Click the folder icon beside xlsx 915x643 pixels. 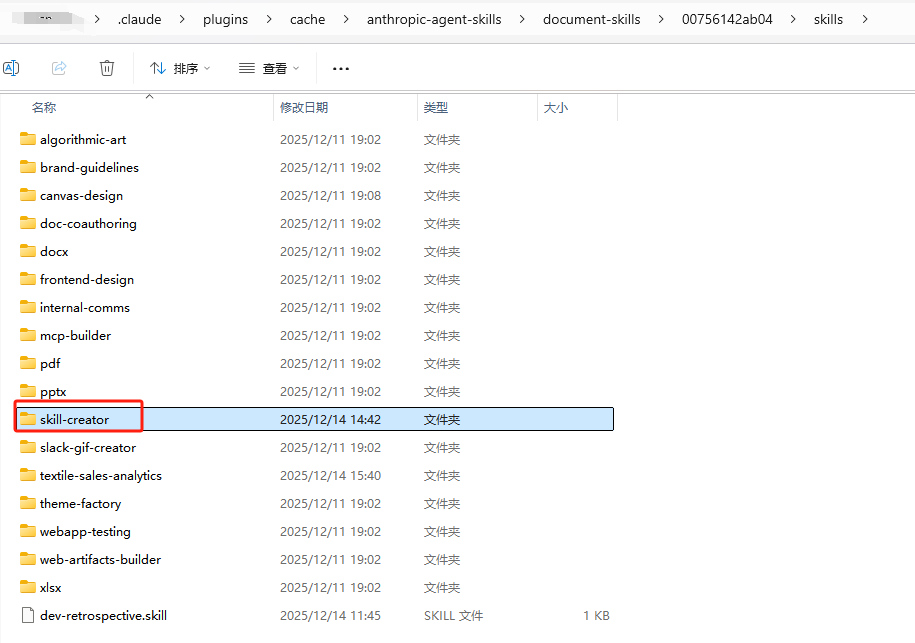tap(27, 587)
